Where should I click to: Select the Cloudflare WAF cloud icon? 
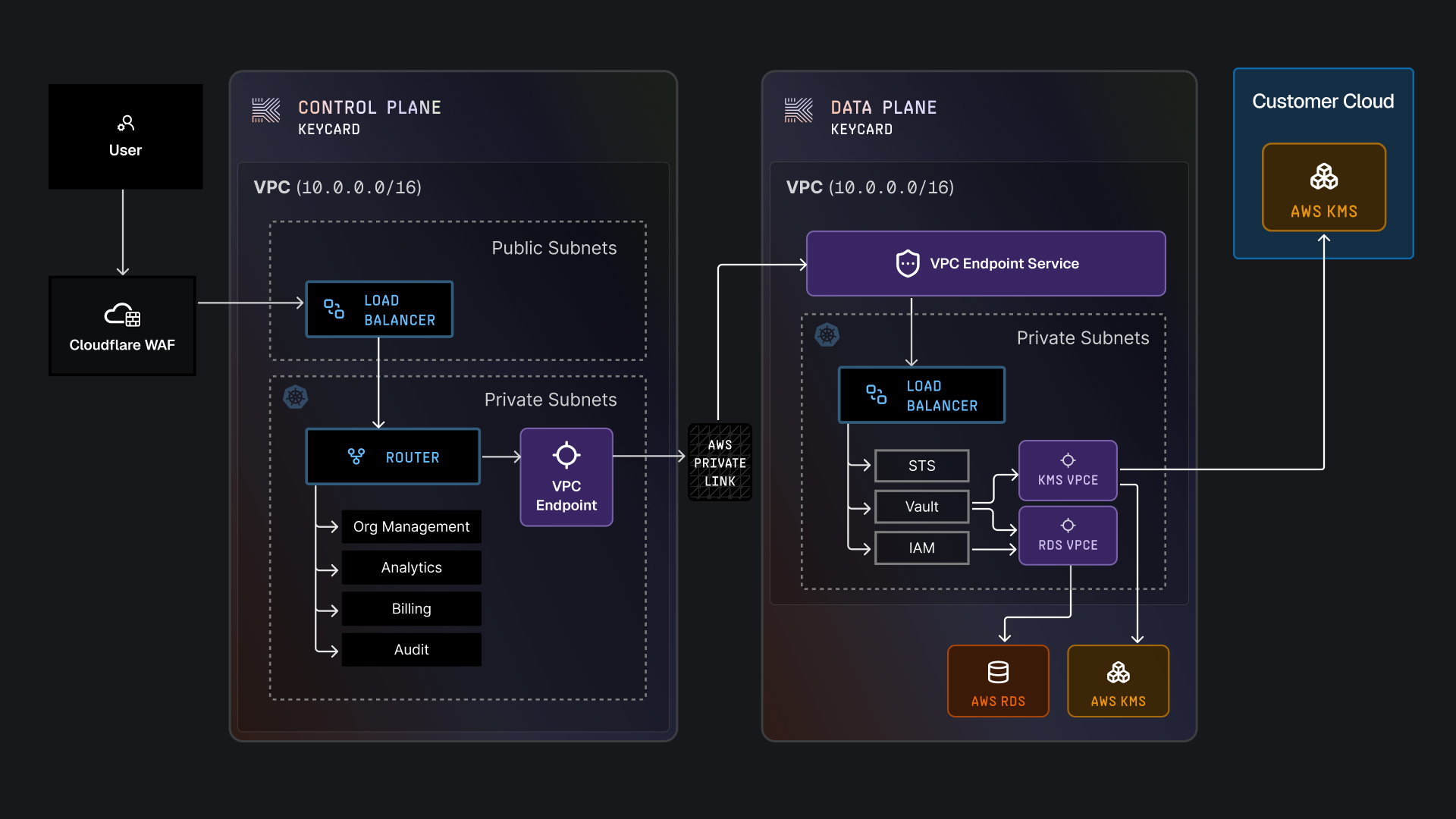click(x=121, y=315)
